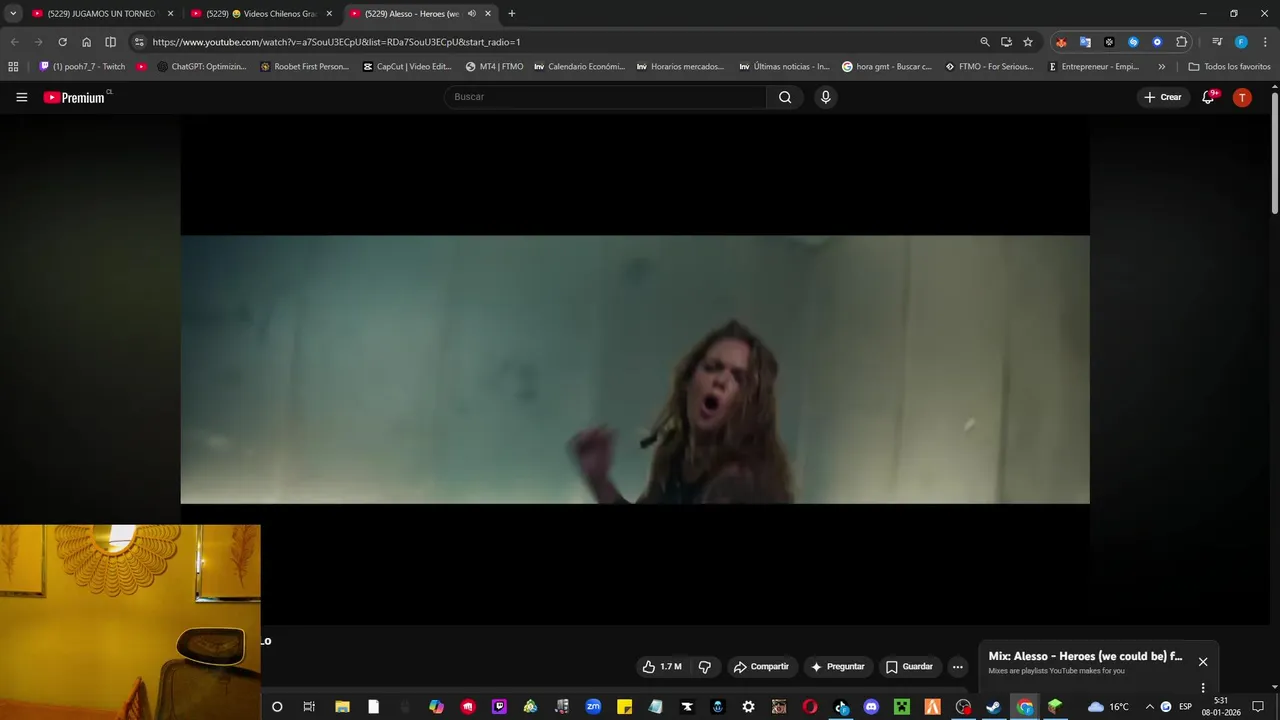Go to browser home page
Image resolution: width=1280 pixels, height=720 pixels.
point(87,42)
